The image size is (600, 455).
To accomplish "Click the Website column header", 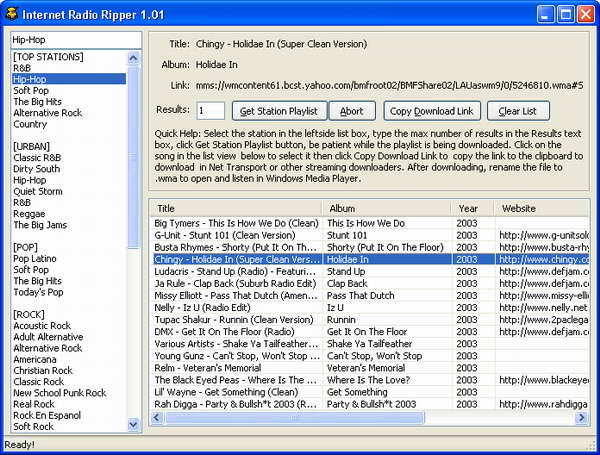I will pos(541,209).
